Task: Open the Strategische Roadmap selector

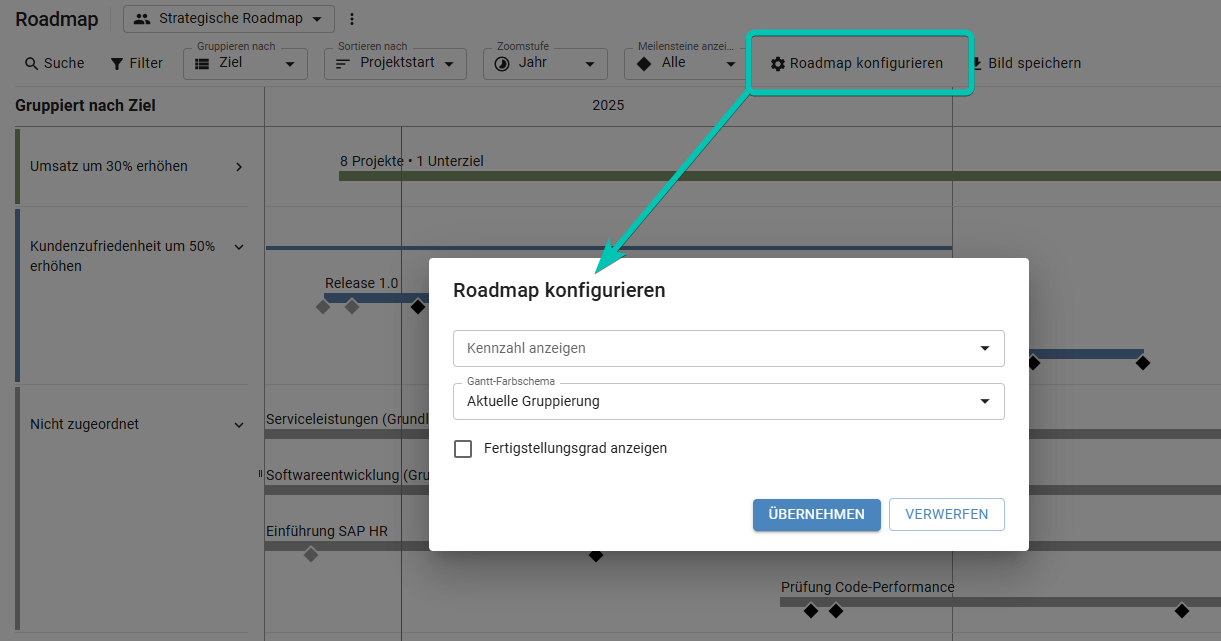Action: click(229, 19)
